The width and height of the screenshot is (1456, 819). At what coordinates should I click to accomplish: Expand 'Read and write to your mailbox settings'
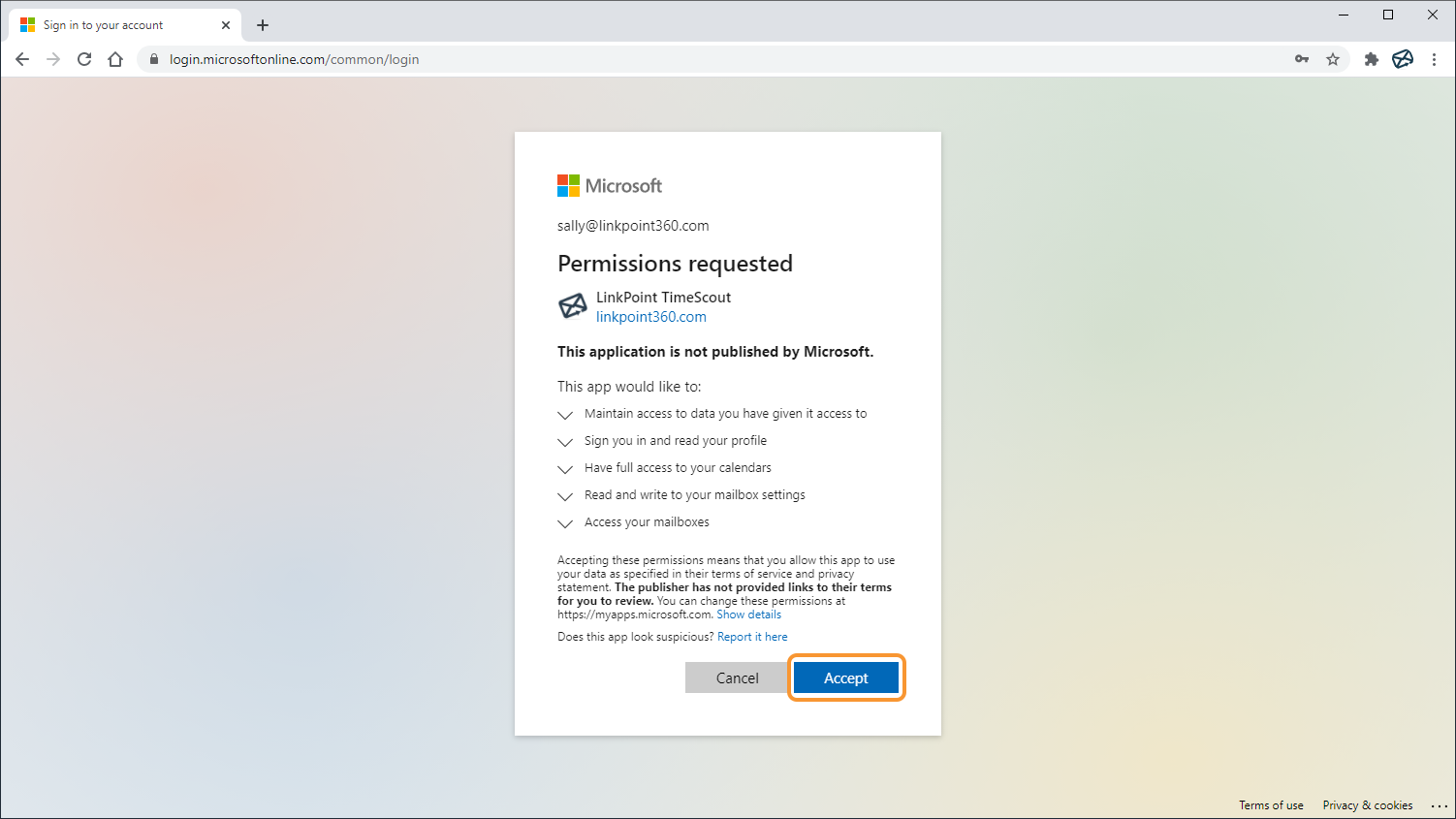(565, 496)
